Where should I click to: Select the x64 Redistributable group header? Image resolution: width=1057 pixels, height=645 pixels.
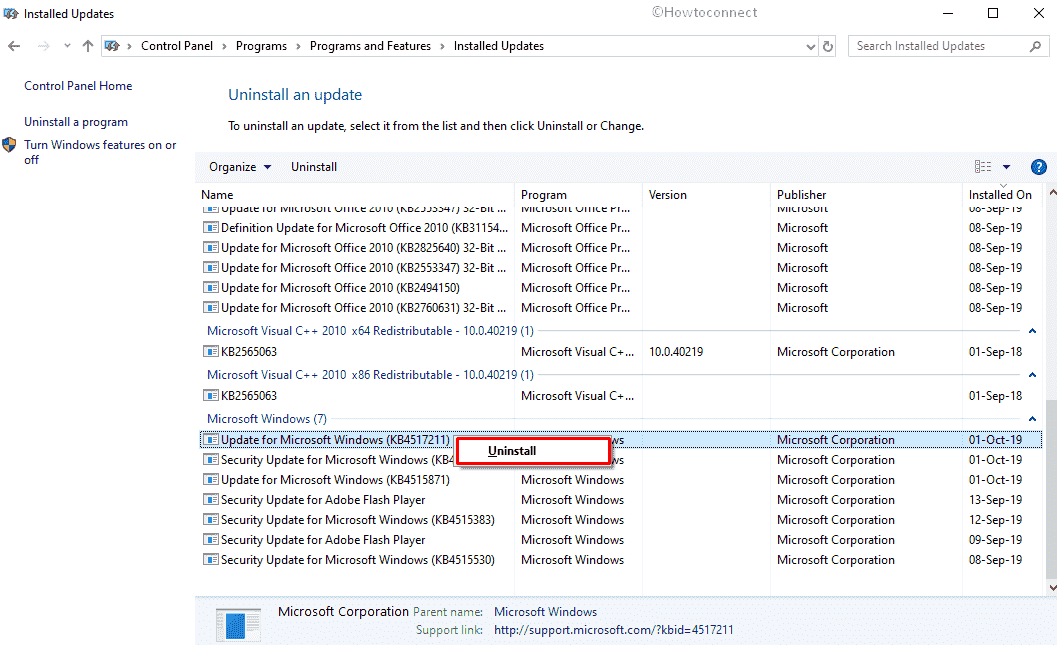tap(370, 331)
